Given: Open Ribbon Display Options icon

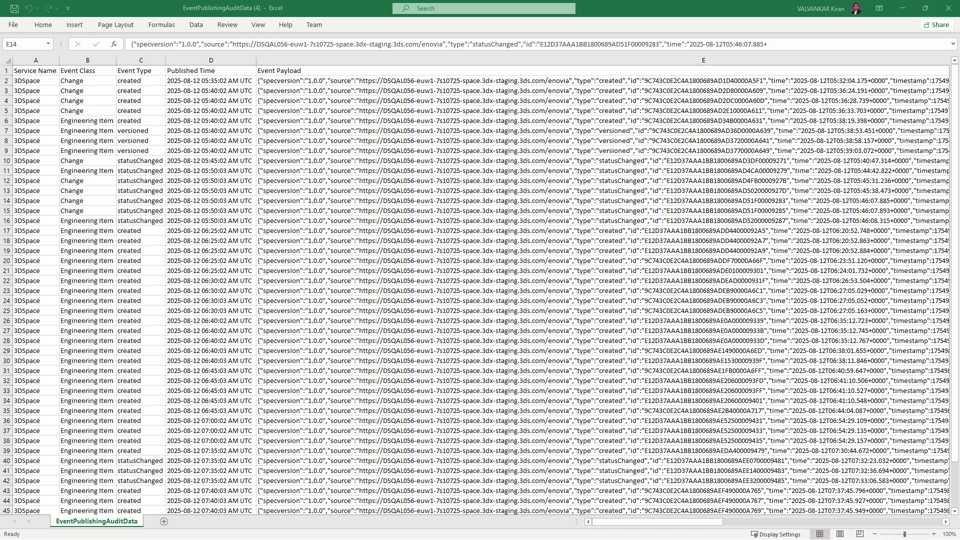Looking at the screenshot, I should click(879, 8).
